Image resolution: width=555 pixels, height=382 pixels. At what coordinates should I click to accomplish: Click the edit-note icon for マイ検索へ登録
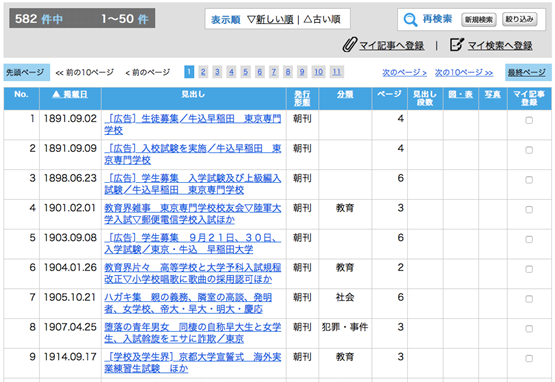point(456,45)
